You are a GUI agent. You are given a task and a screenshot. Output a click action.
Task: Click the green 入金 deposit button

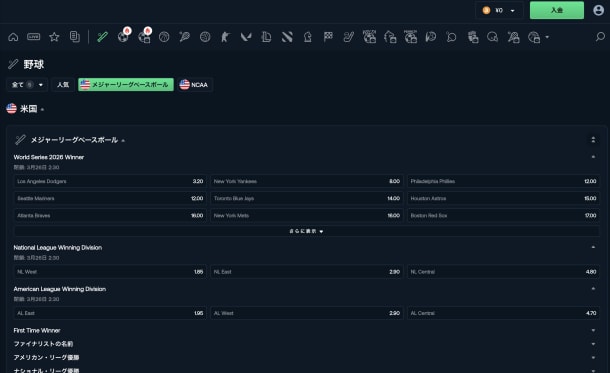pos(557,10)
